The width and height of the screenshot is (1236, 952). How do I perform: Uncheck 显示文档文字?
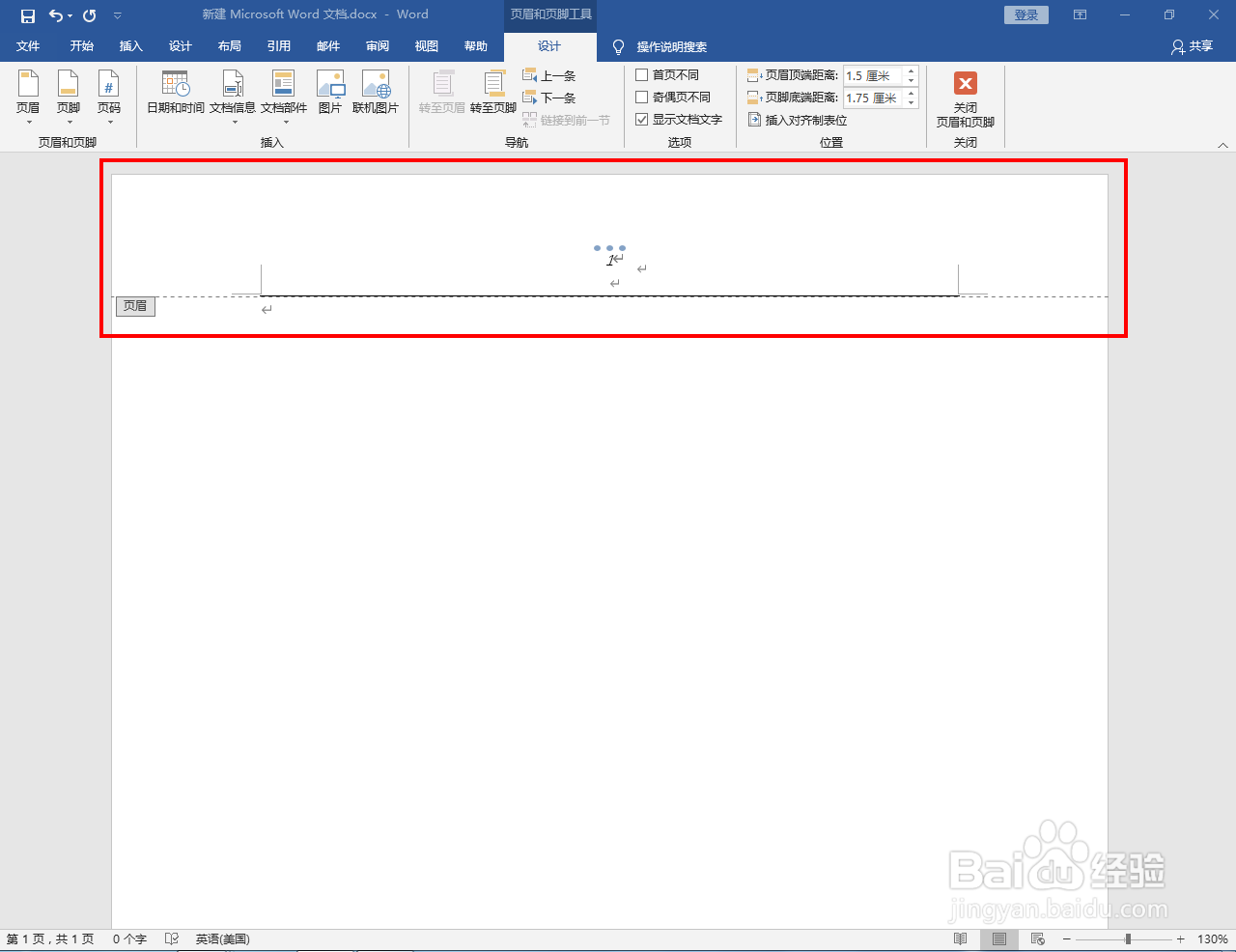[x=643, y=120]
